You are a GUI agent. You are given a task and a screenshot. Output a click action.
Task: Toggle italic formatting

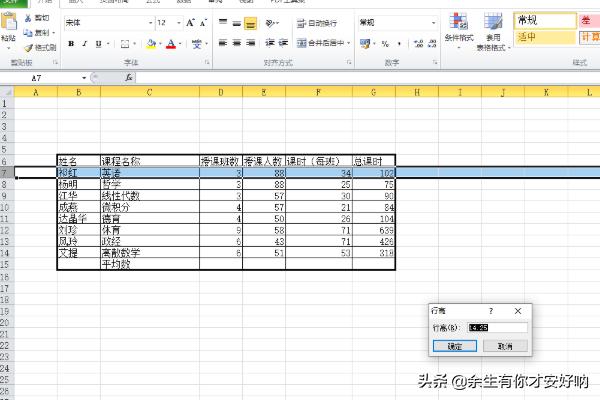[85, 44]
